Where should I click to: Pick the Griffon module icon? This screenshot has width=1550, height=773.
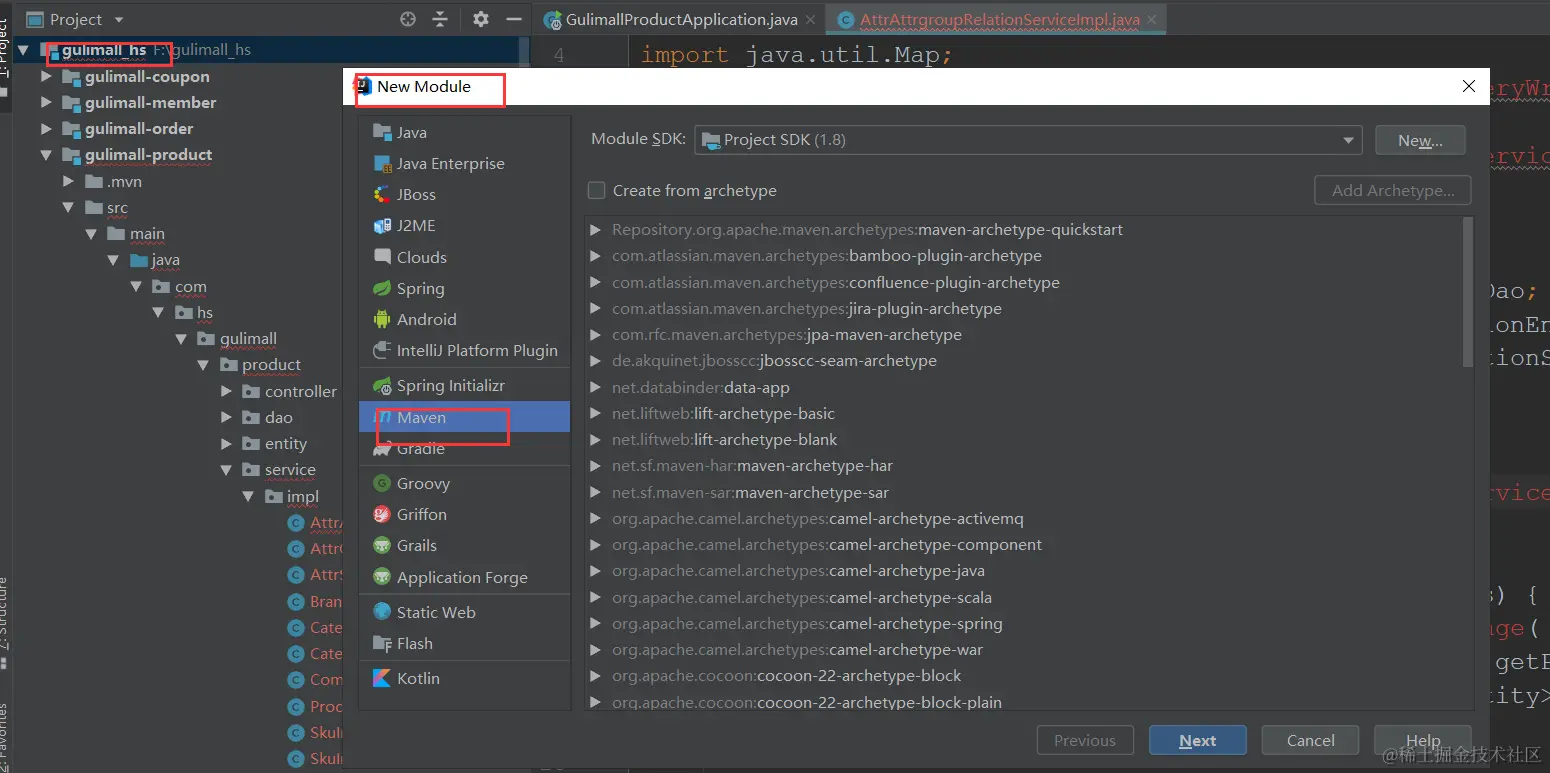coord(381,514)
